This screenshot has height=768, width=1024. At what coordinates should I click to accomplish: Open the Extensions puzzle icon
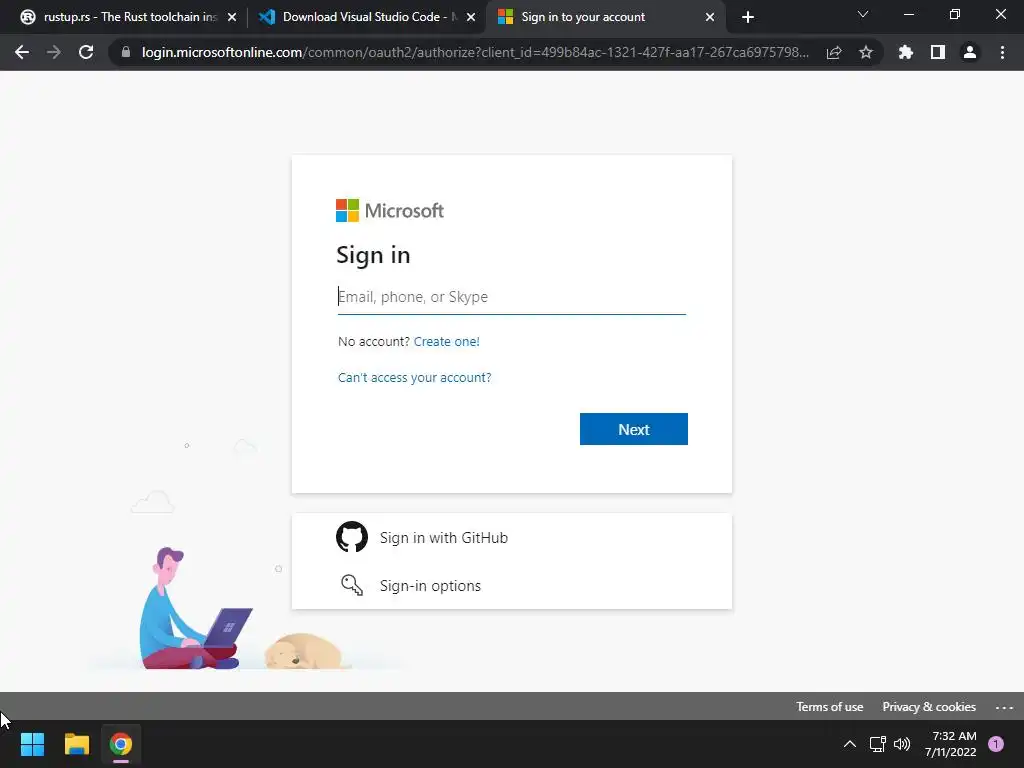coord(906,52)
